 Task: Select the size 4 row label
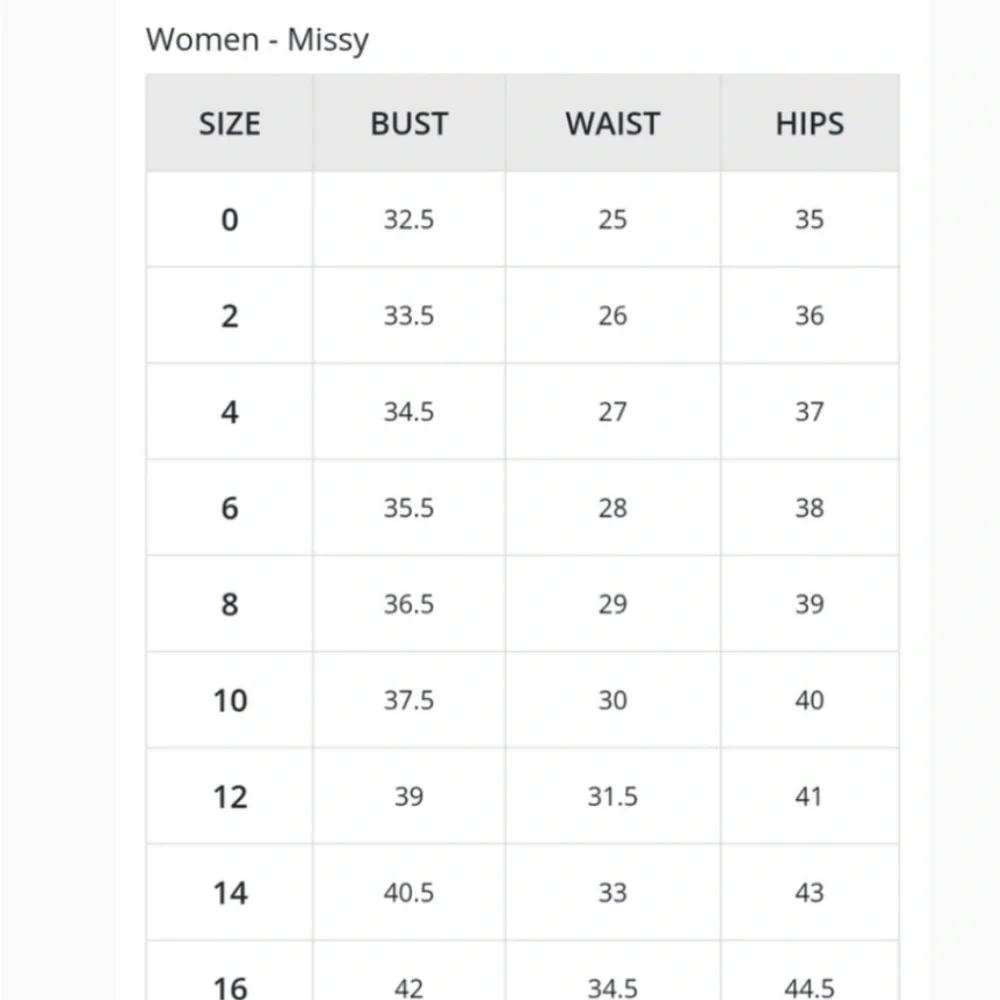tap(229, 412)
